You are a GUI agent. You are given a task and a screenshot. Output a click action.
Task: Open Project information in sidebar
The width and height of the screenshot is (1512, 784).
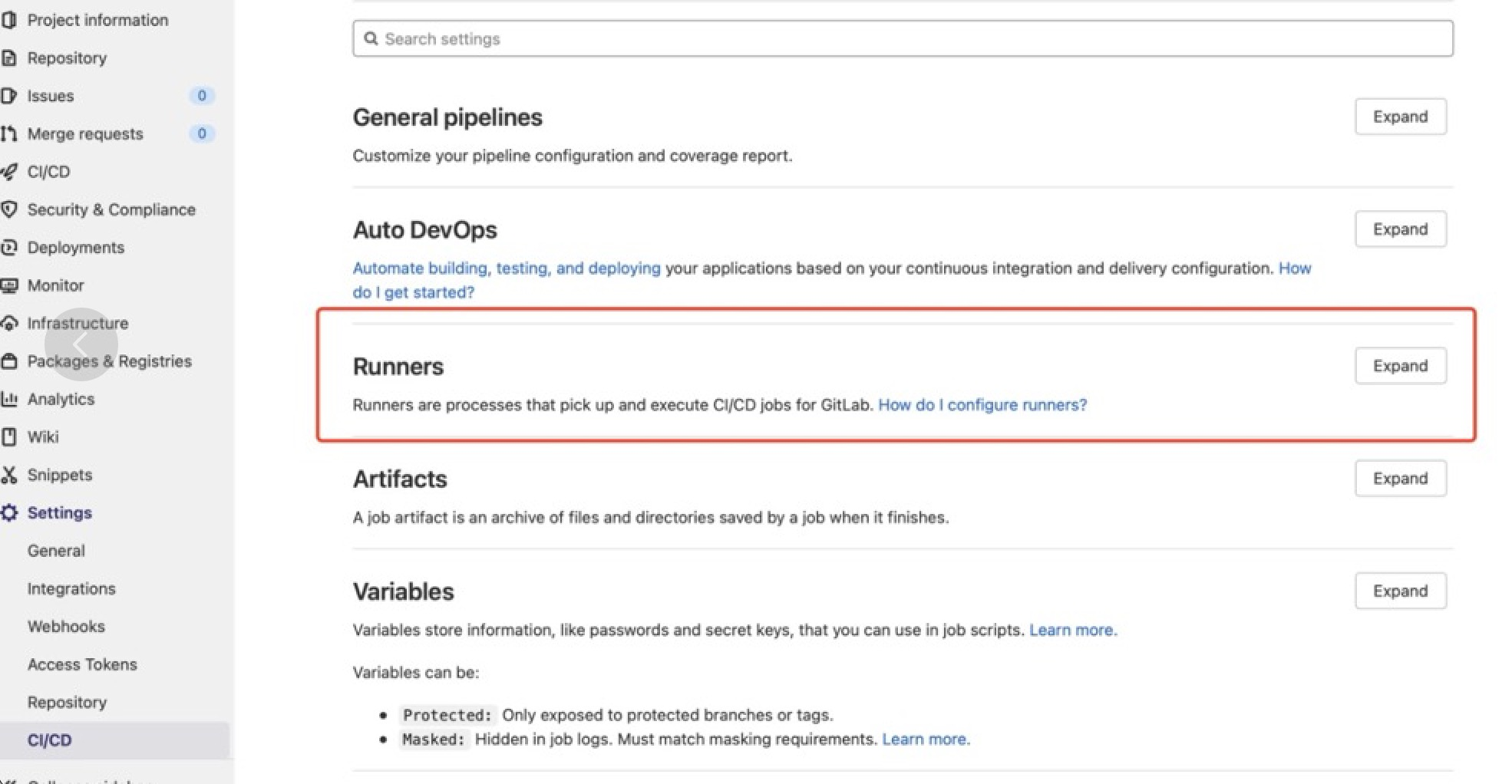coord(97,20)
